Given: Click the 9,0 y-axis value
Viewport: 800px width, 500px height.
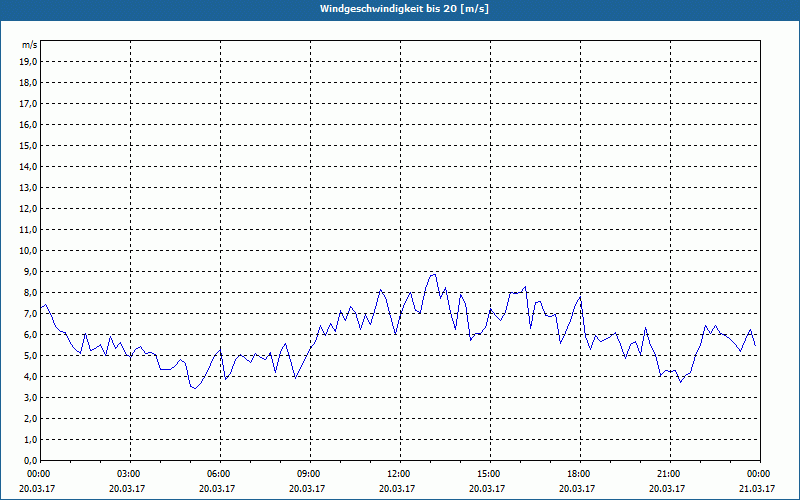Looking at the screenshot, I should pos(30,271).
